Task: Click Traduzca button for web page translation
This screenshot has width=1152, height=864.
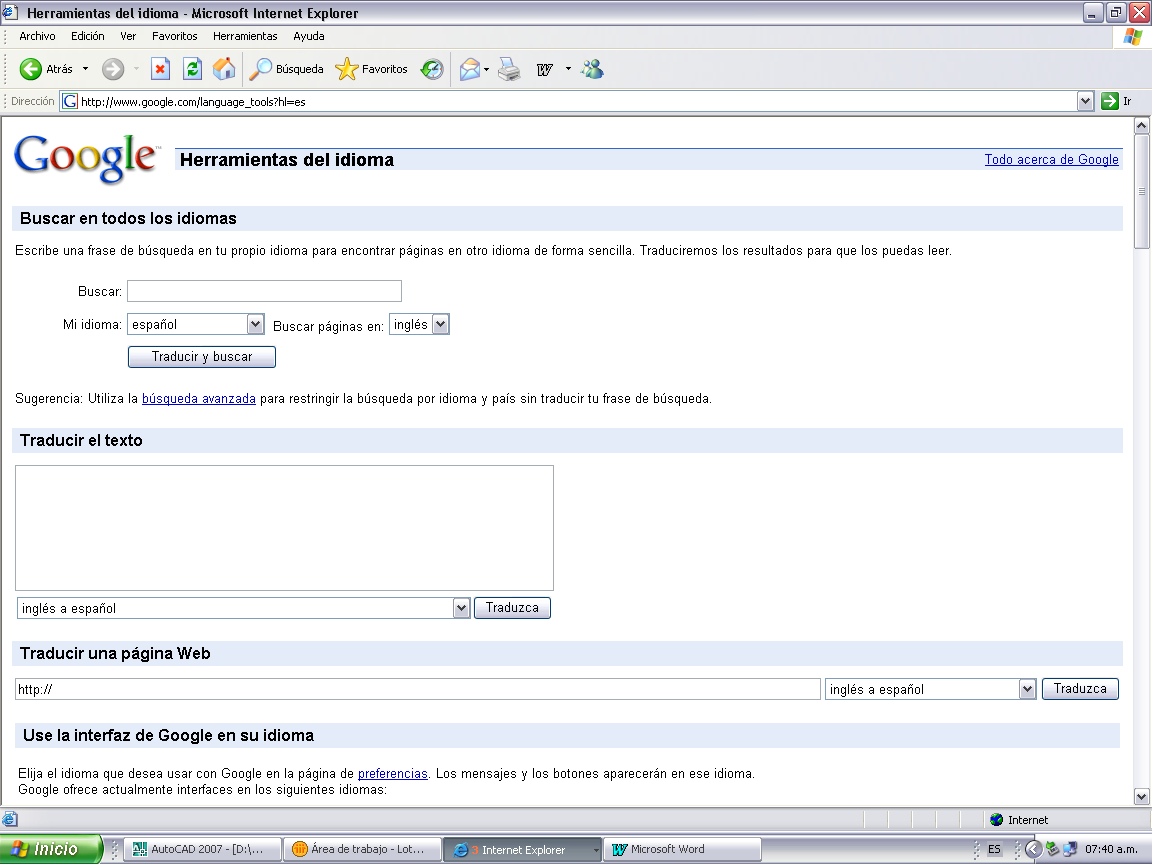Action: pos(1080,688)
